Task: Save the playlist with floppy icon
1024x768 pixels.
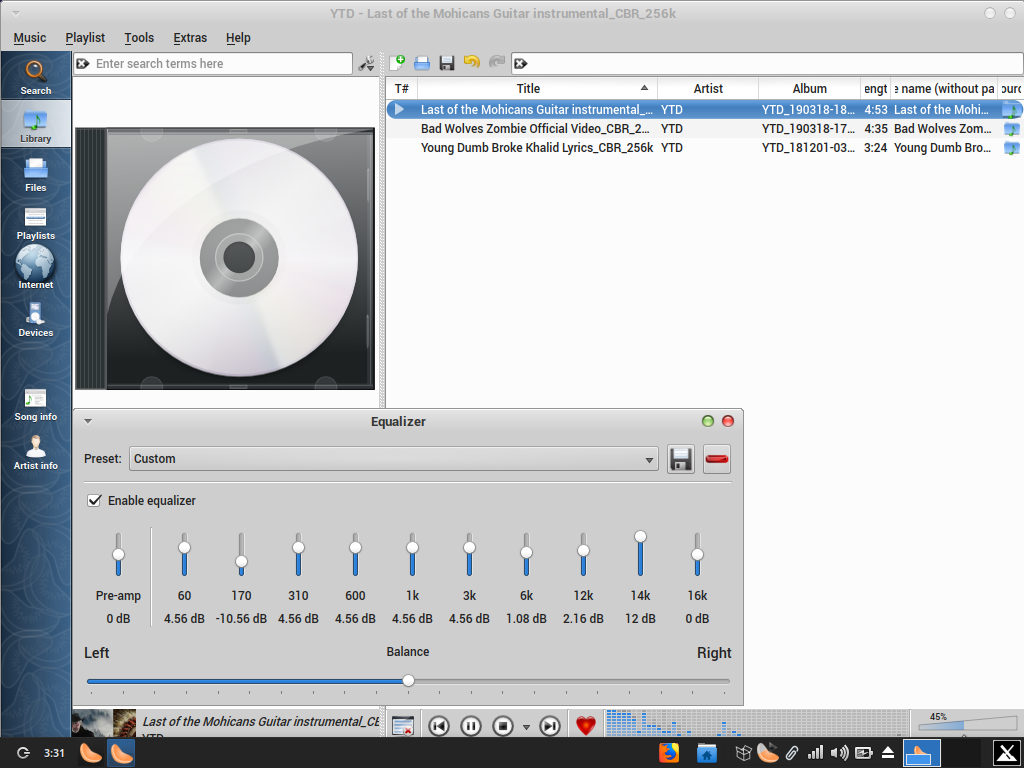Action: [x=447, y=63]
